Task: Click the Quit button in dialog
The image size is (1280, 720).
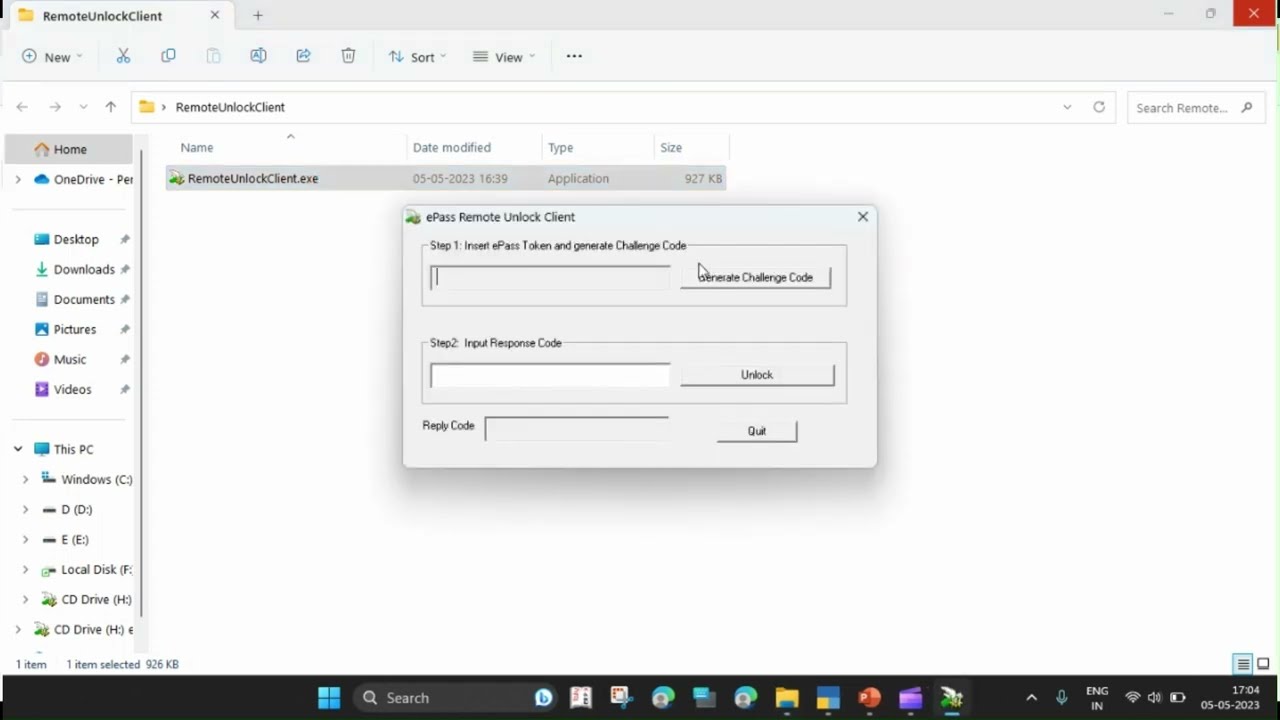Action: click(757, 431)
